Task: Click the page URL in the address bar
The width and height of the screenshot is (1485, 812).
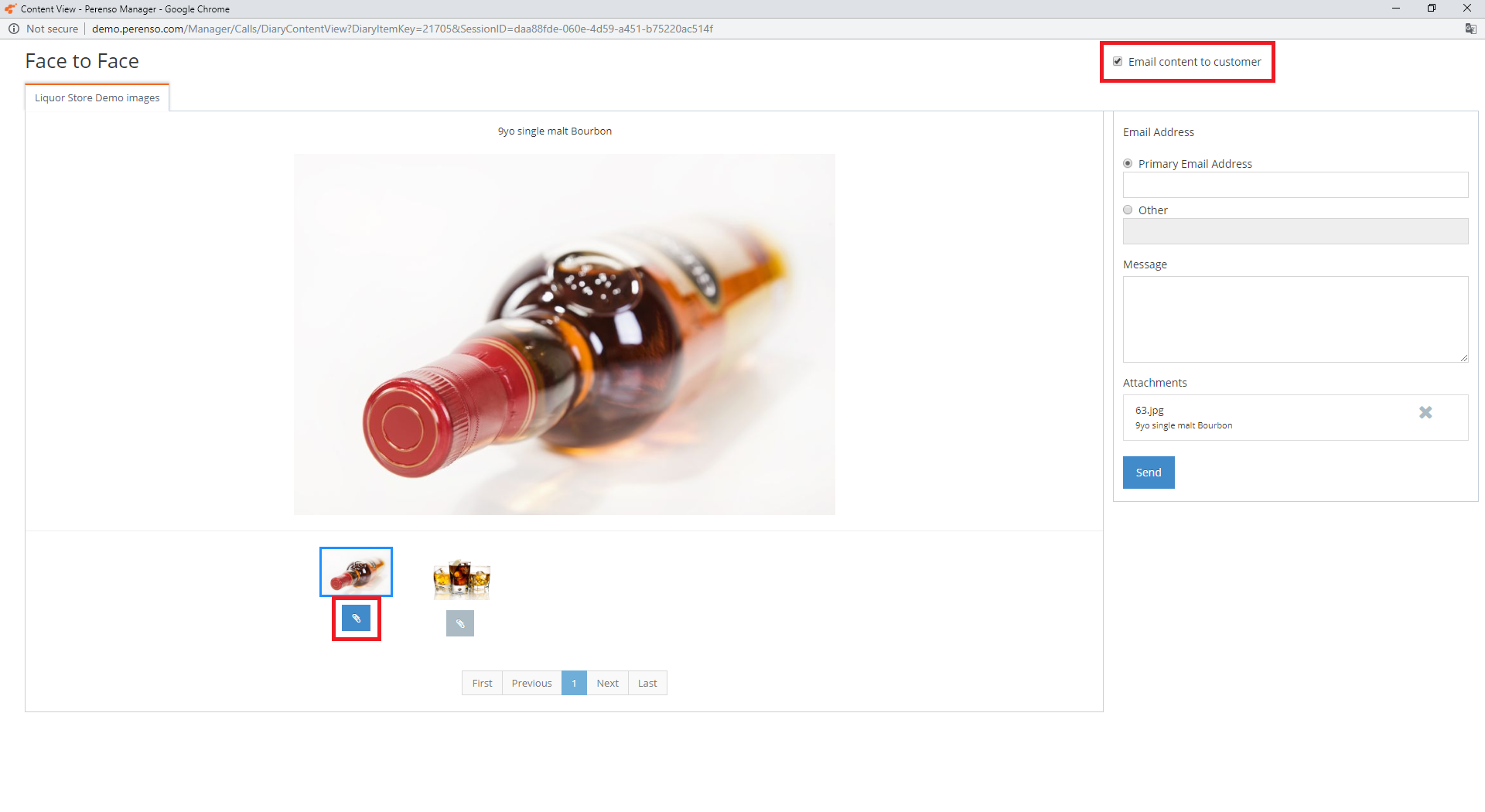Action: (402, 29)
